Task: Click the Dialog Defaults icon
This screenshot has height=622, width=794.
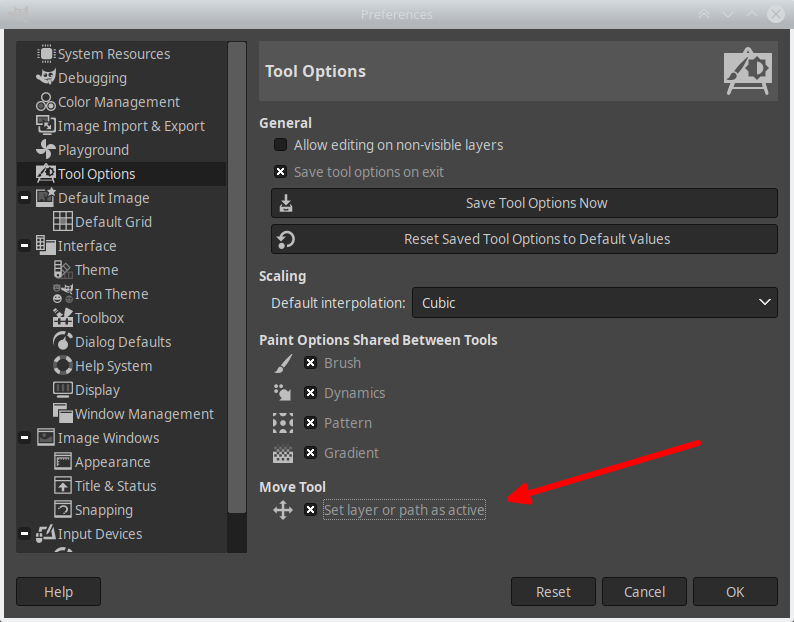Action: [63, 341]
